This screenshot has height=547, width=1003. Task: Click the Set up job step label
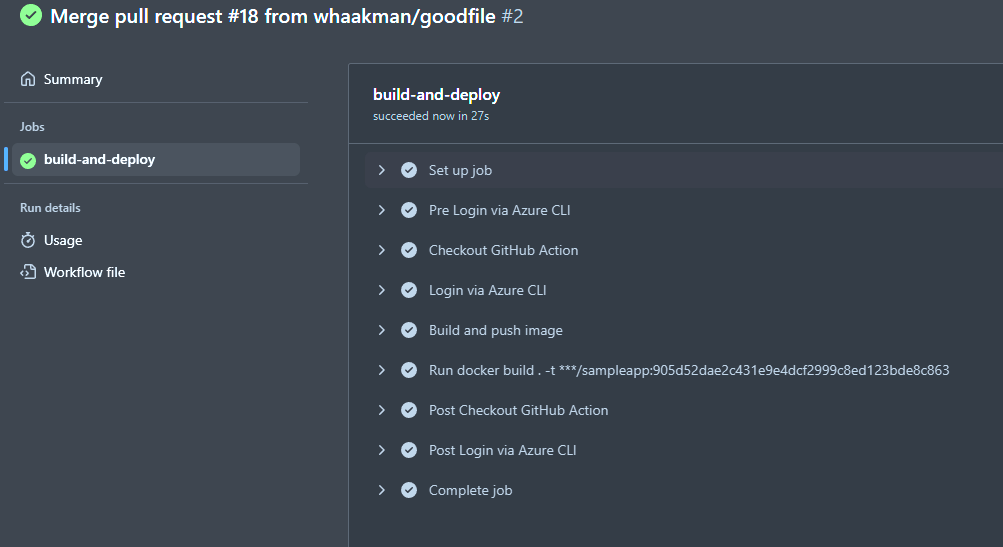click(460, 170)
